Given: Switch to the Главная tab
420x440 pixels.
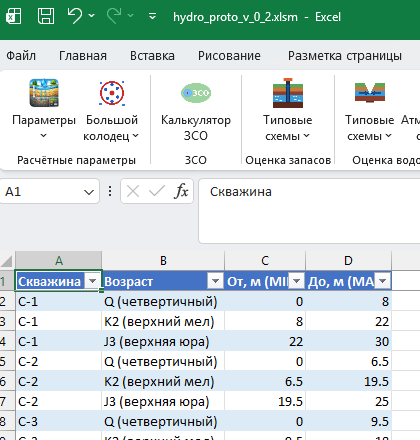Looking at the screenshot, I should [x=83, y=56].
